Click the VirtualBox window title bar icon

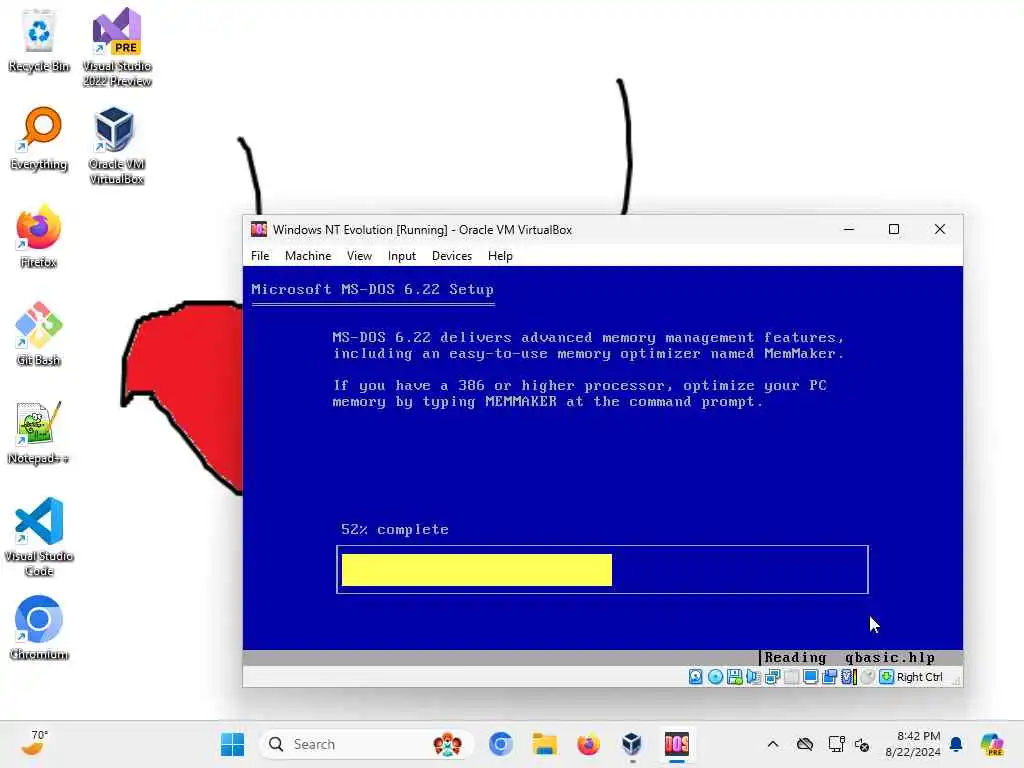pos(259,229)
